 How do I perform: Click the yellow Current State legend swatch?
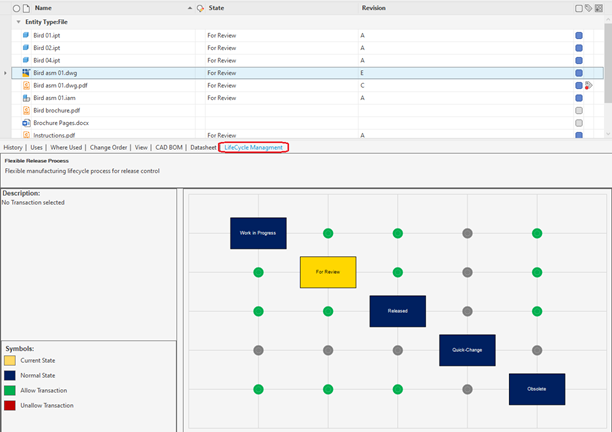(10, 360)
